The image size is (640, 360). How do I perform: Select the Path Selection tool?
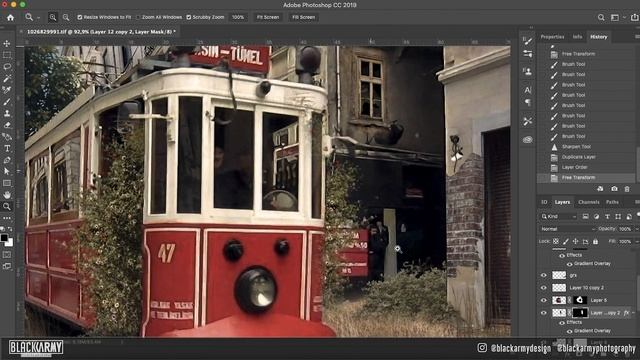7,171
